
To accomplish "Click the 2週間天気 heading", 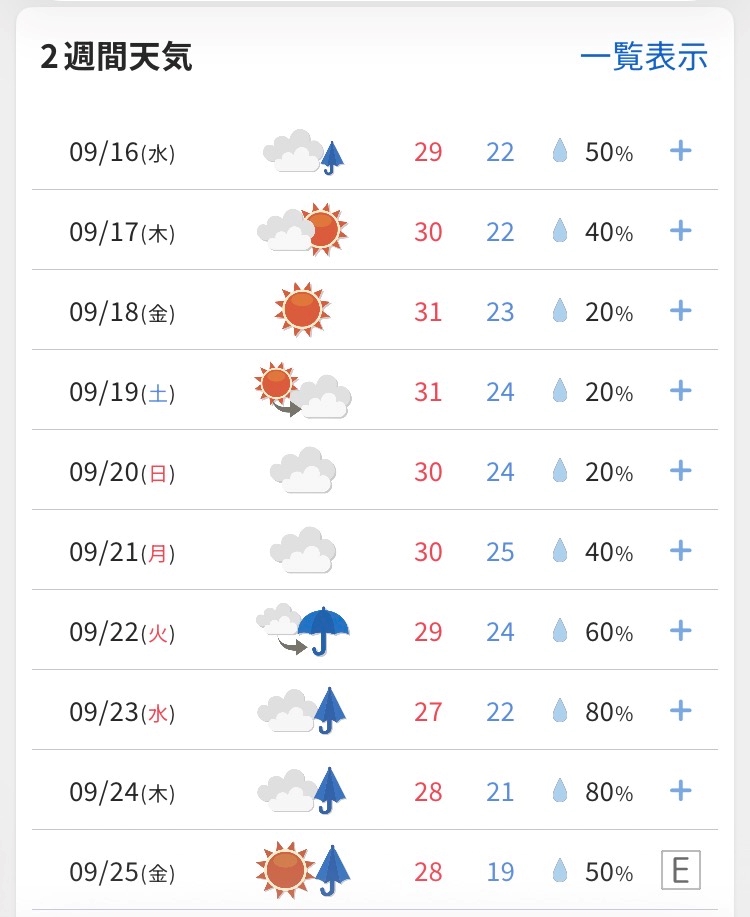I will click(x=116, y=57).
